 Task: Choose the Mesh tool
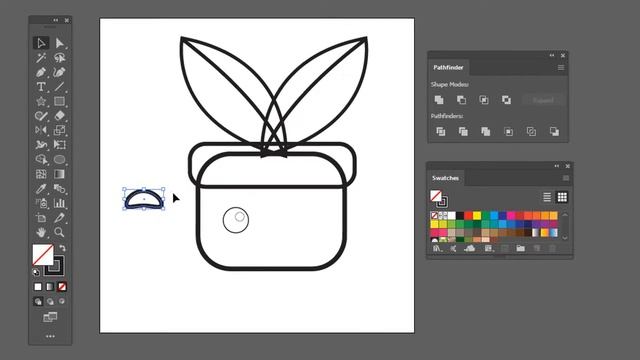[x=41, y=174]
